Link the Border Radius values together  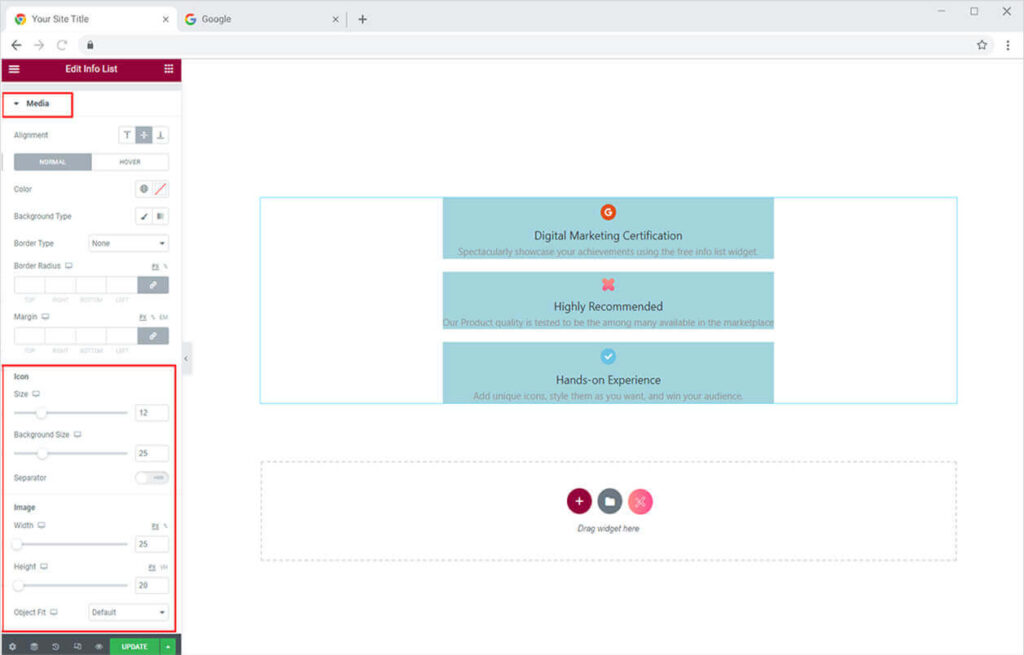coord(153,286)
